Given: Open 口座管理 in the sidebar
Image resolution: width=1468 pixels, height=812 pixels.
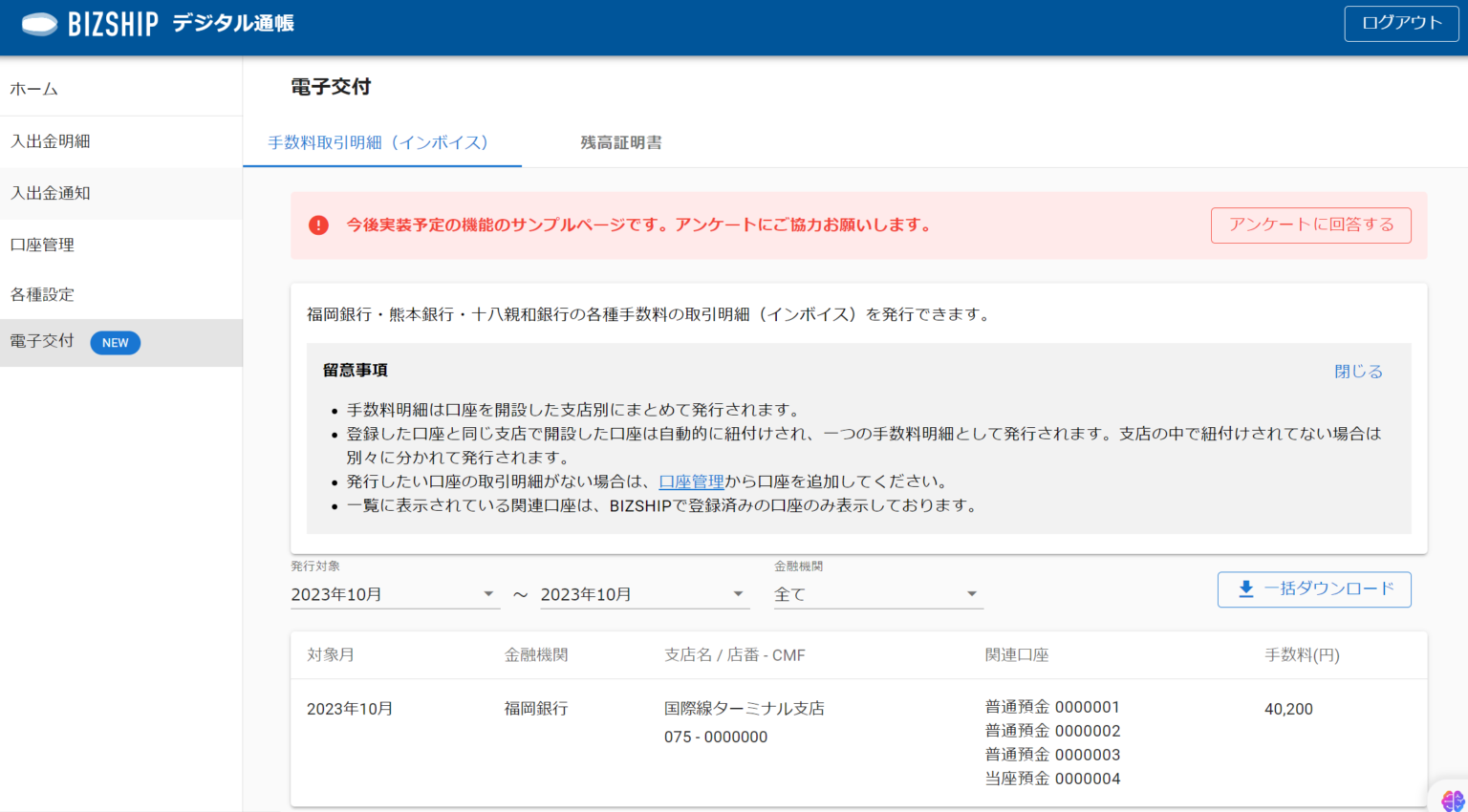Looking at the screenshot, I should [42, 244].
